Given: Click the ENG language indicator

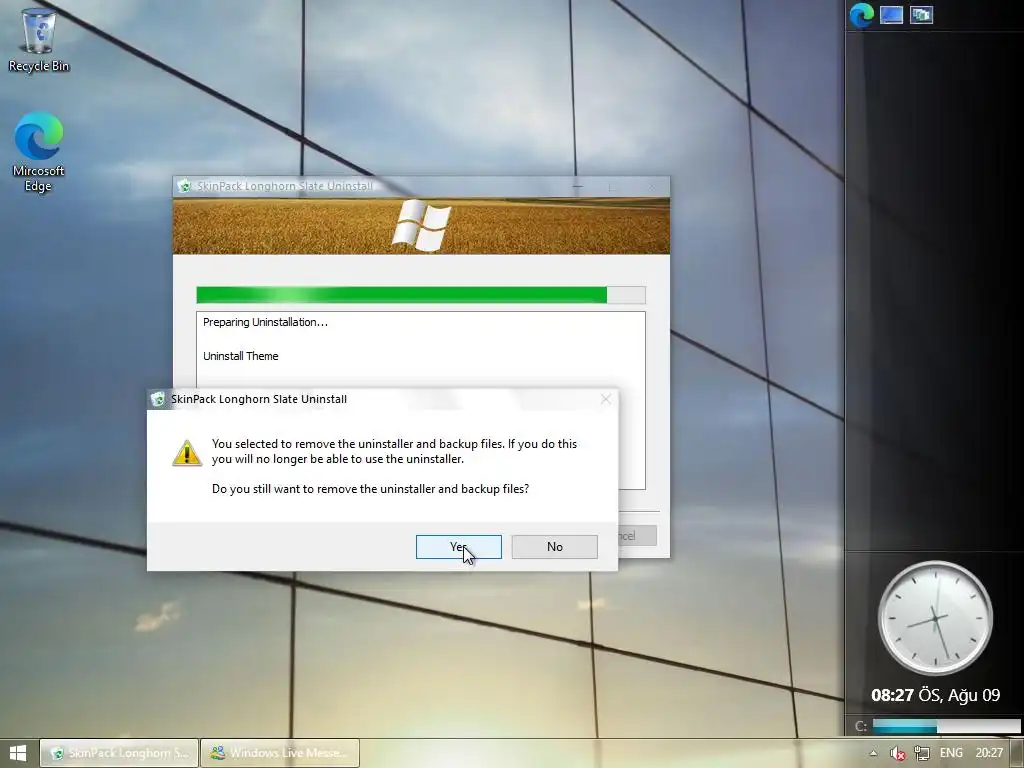Looking at the screenshot, I should (951, 753).
